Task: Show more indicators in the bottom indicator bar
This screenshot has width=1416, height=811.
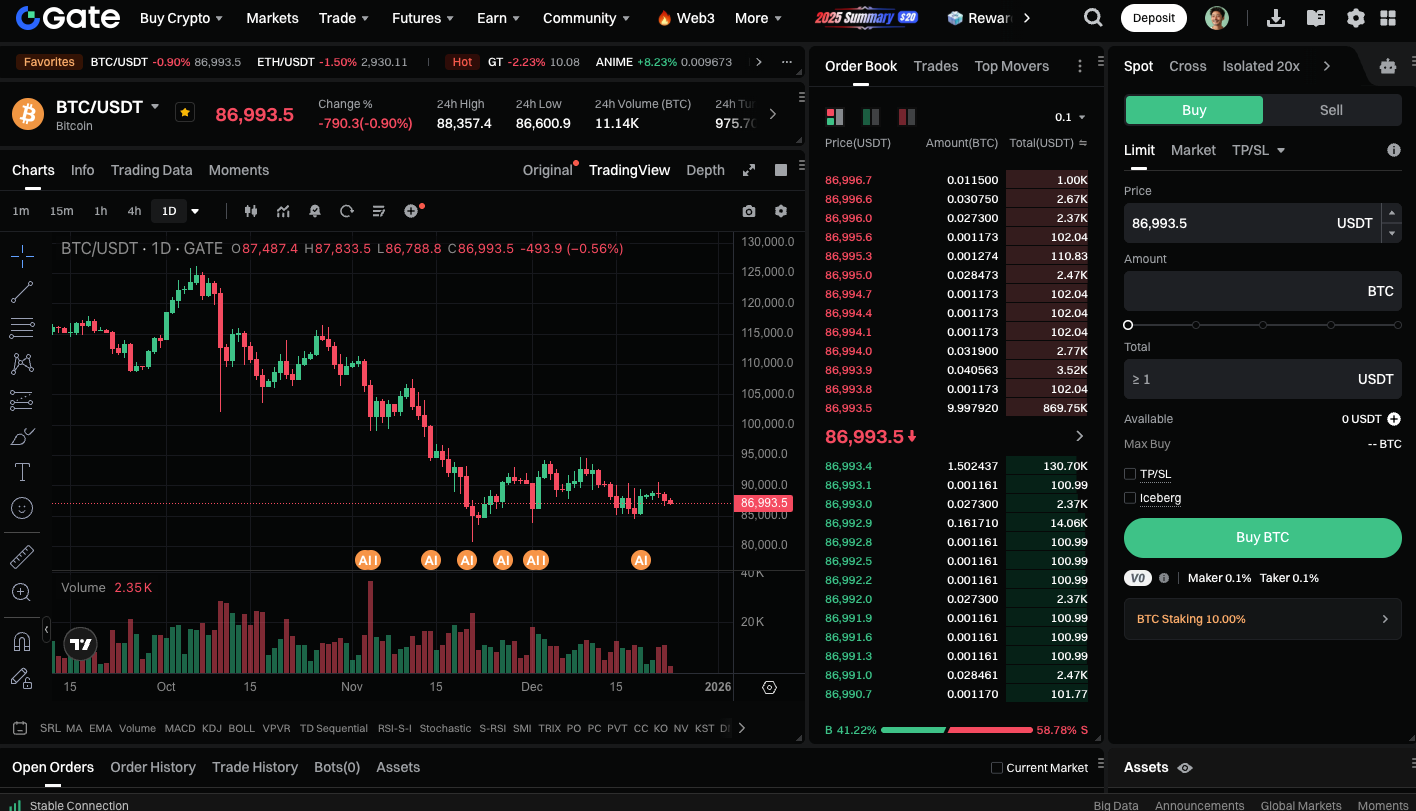Action: [x=741, y=728]
